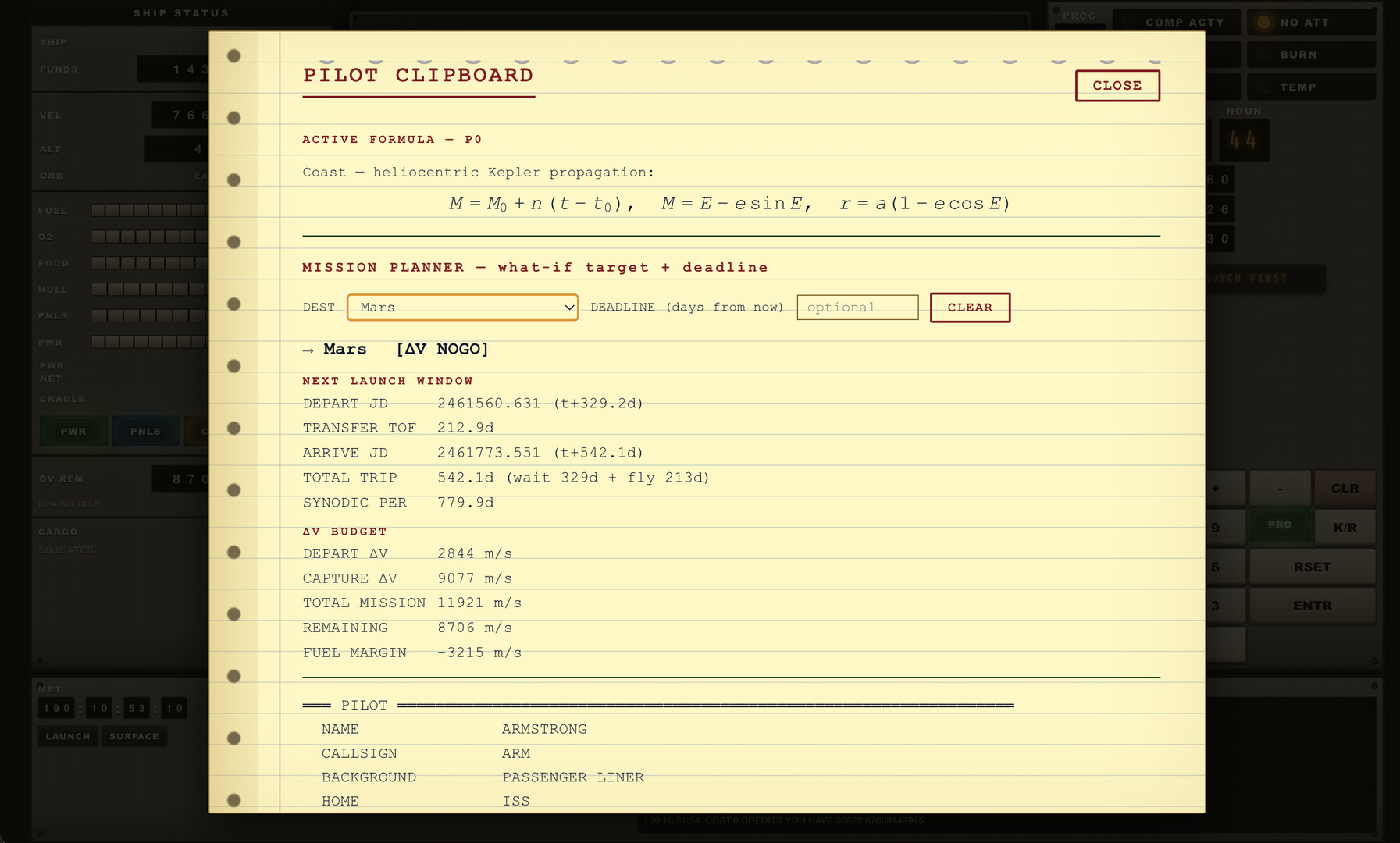Select the LAUNCH tab button
Image resolution: width=1400 pixels, height=843 pixels.
pos(68,736)
